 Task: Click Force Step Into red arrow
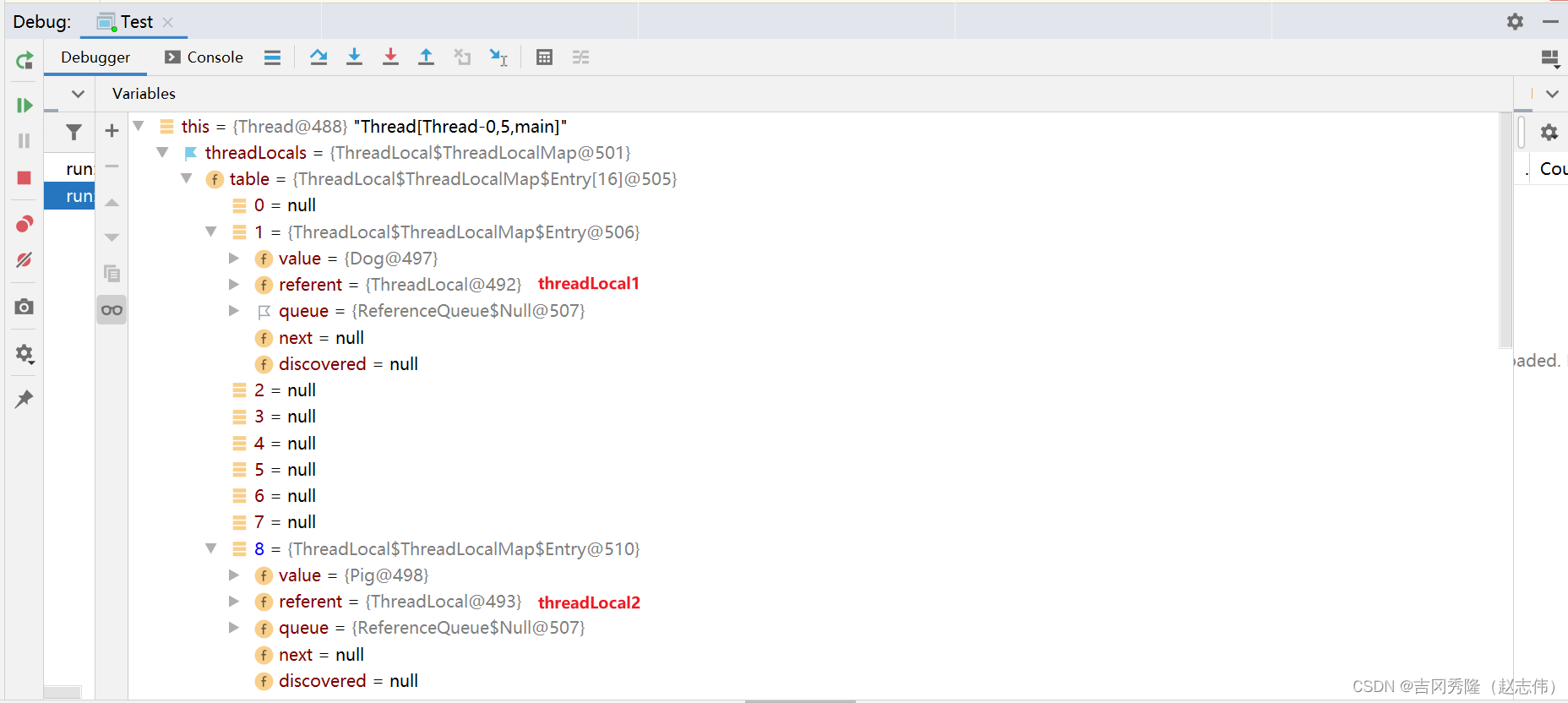click(390, 57)
